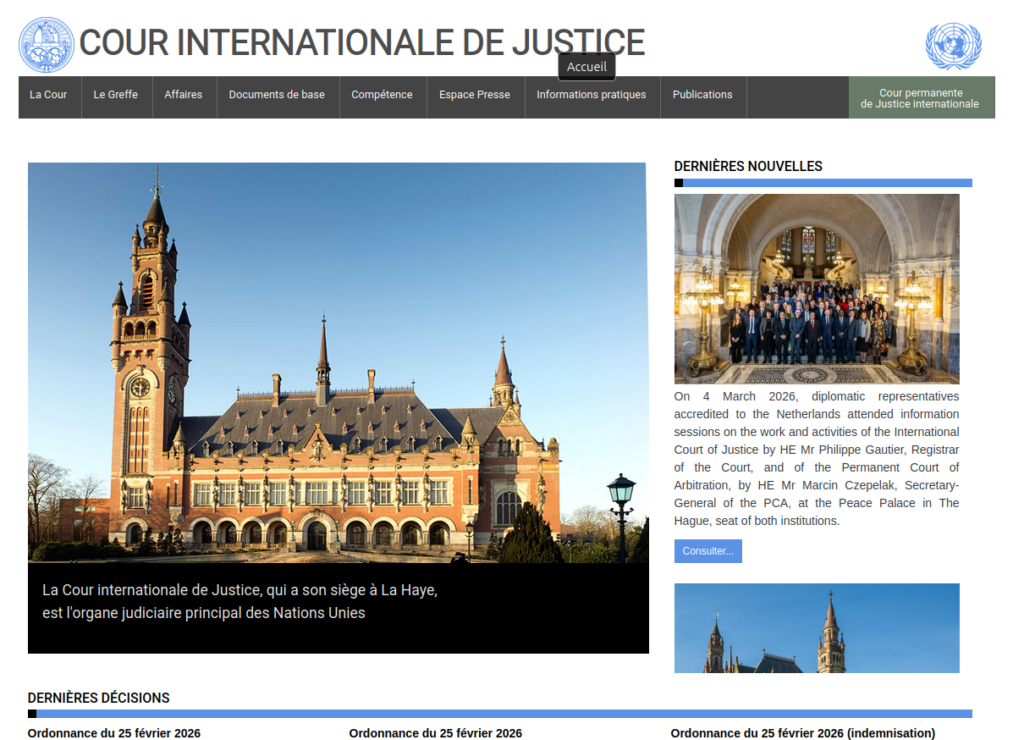Open the La Cour menu

click(48, 95)
